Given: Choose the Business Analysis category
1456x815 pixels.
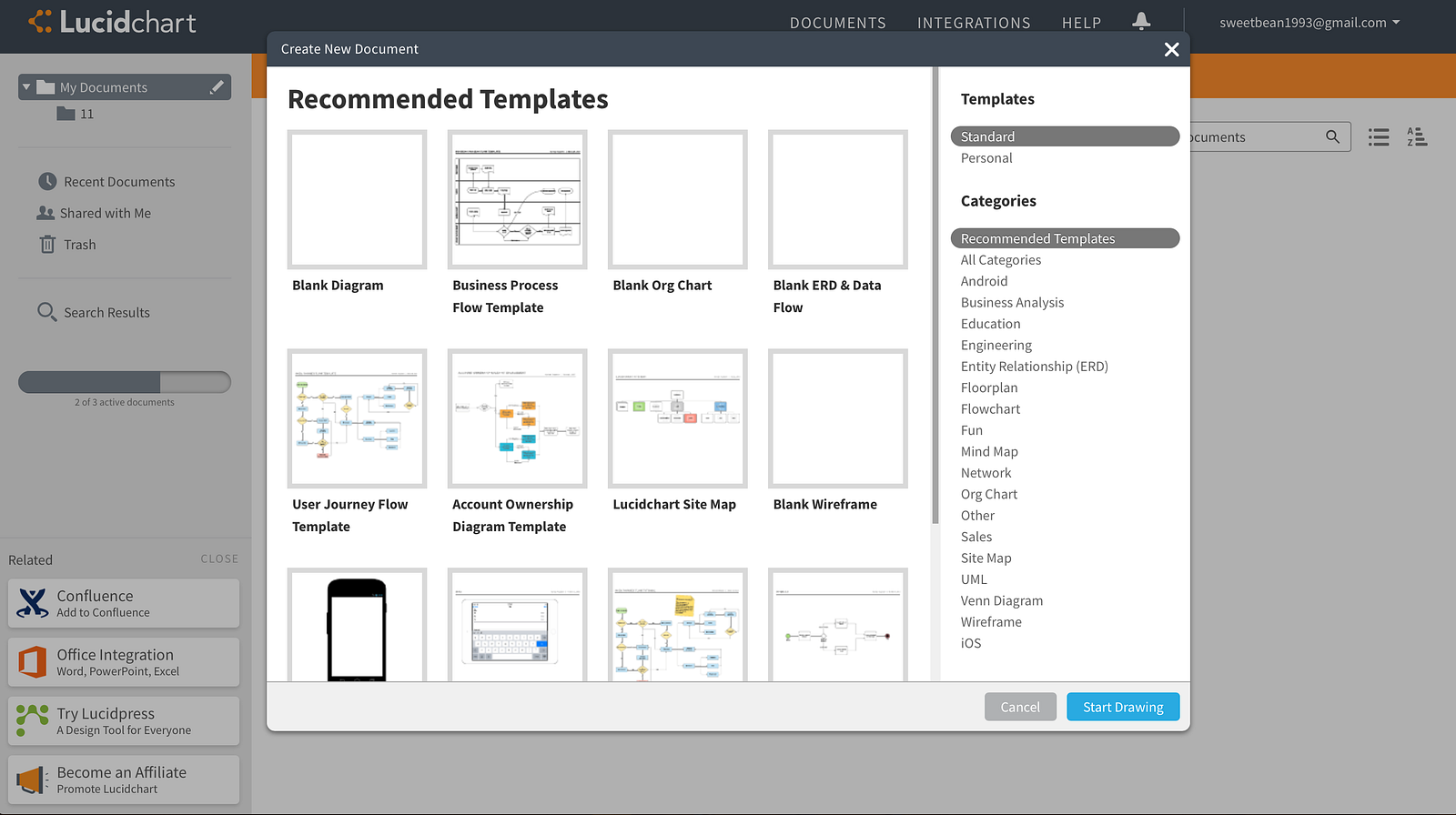Looking at the screenshot, I should (x=1012, y=303).
